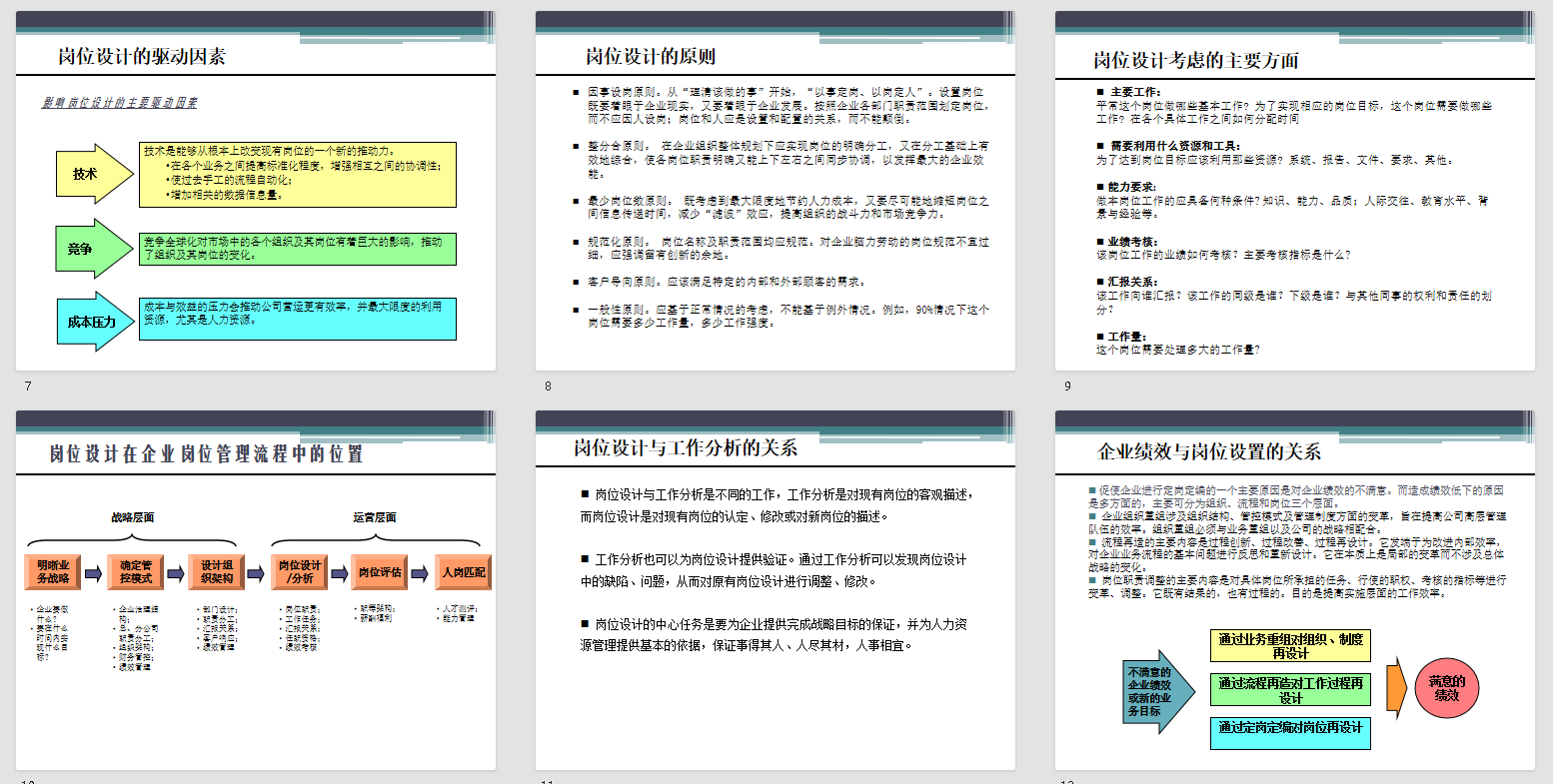The width and height of the screenshot is (1553, 784).
Task: Click heading 汇报关系 on slide 9
Action: (1133, 283)
